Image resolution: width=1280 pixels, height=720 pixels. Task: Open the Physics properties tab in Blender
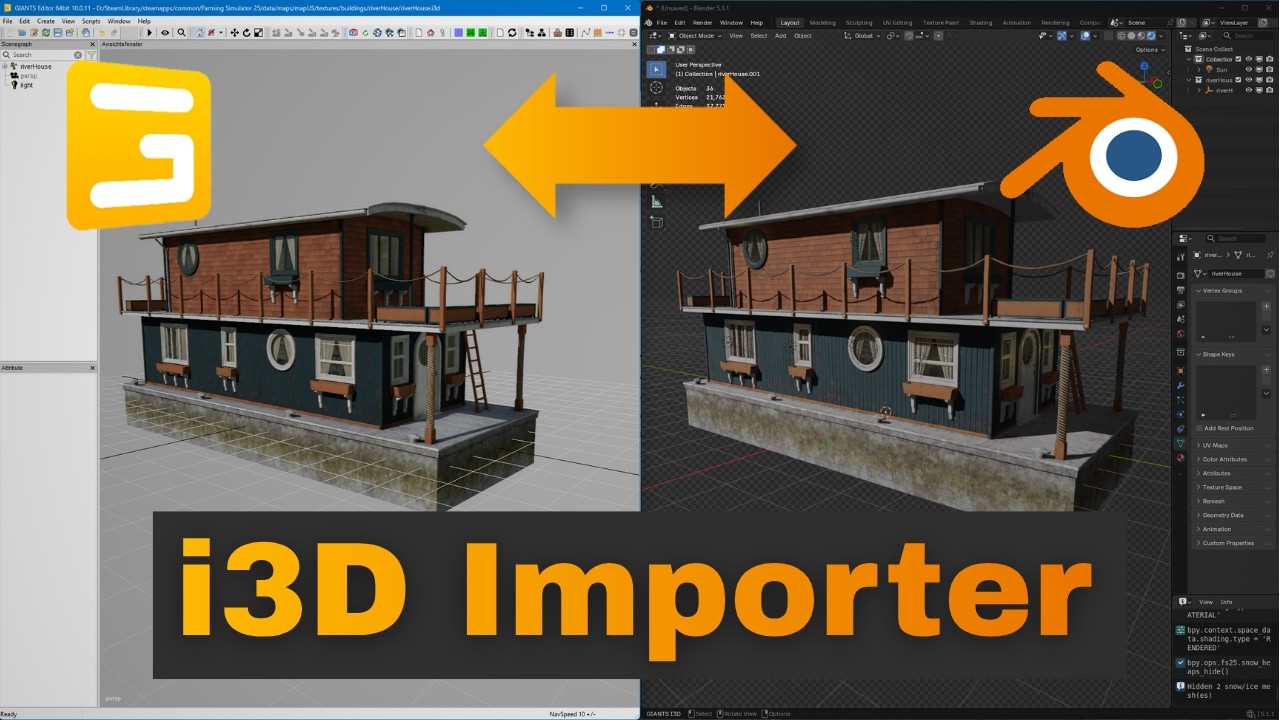[1180, 414]
